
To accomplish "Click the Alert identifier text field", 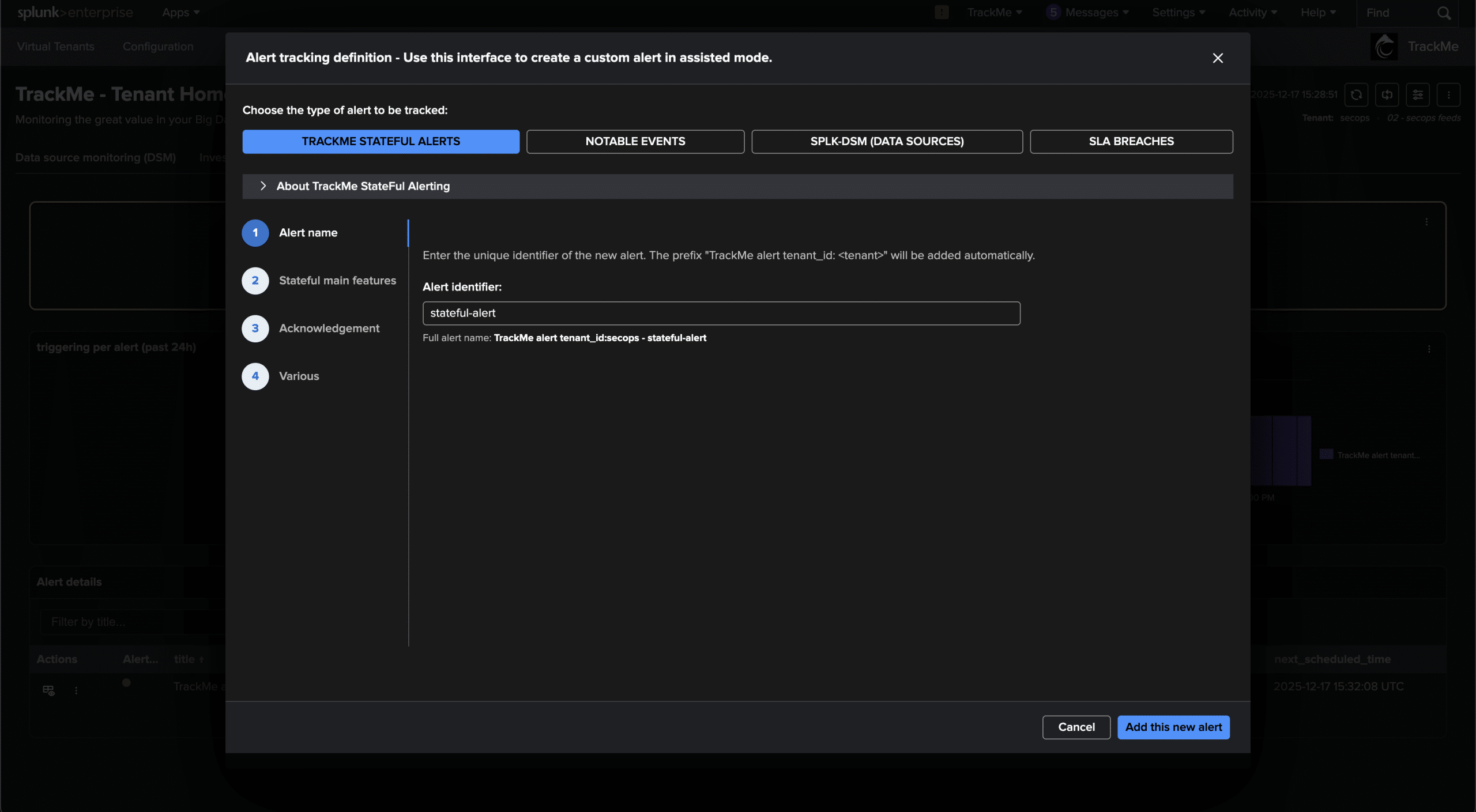I will coord(721,314).
